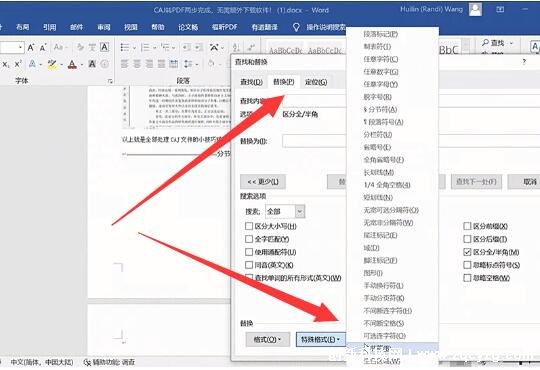Image resolution: width=540 pixels, height=370 pixels.
Task: Click the Increase Font Size icon
Action: (31, 48)
